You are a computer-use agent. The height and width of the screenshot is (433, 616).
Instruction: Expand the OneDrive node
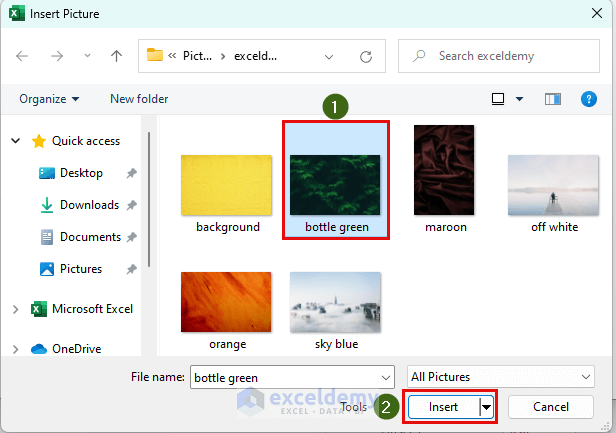(x=15, y=349)
